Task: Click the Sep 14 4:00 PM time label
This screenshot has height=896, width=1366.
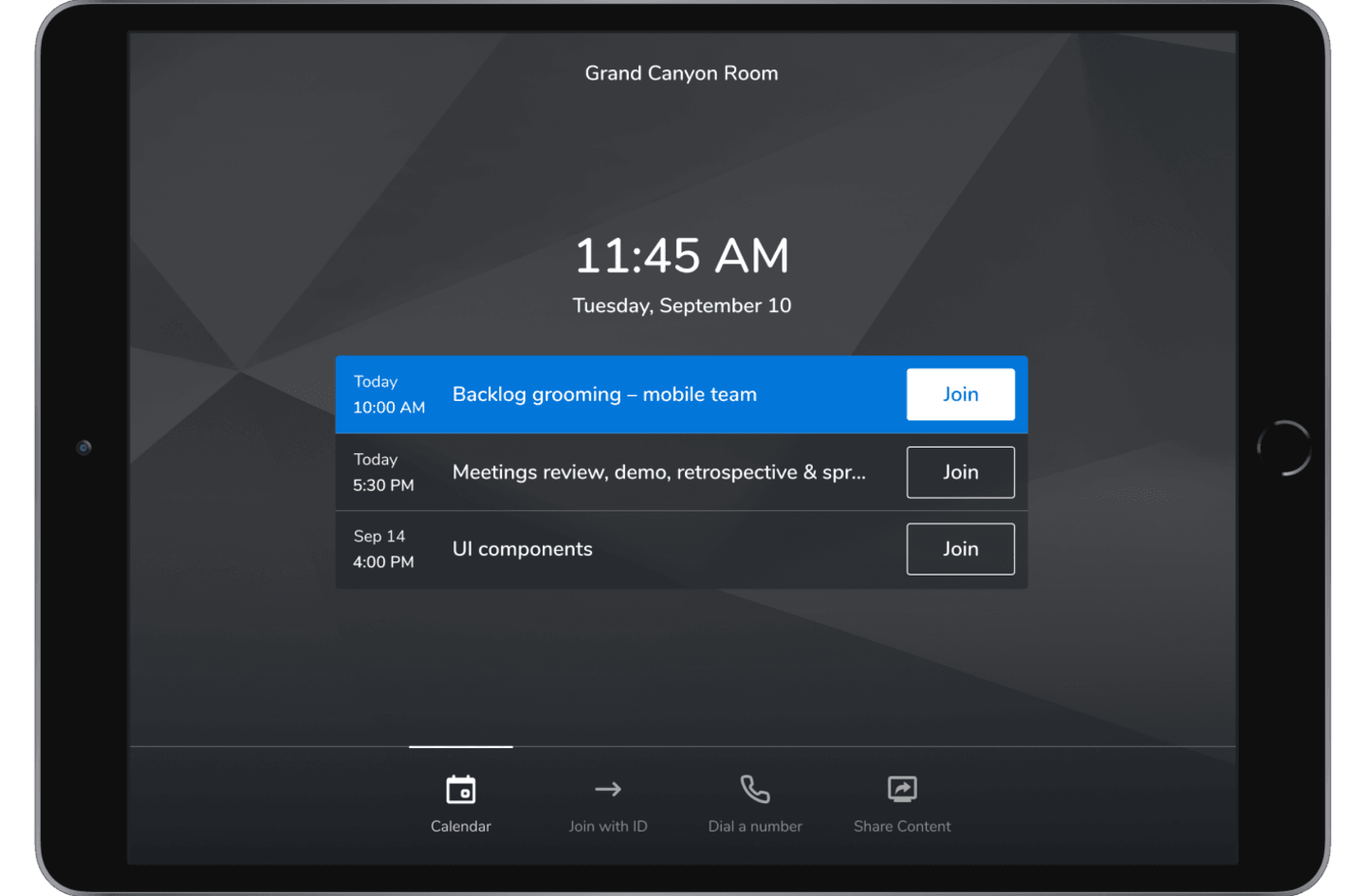Action: pyautogui.click(x=383, y=549)
